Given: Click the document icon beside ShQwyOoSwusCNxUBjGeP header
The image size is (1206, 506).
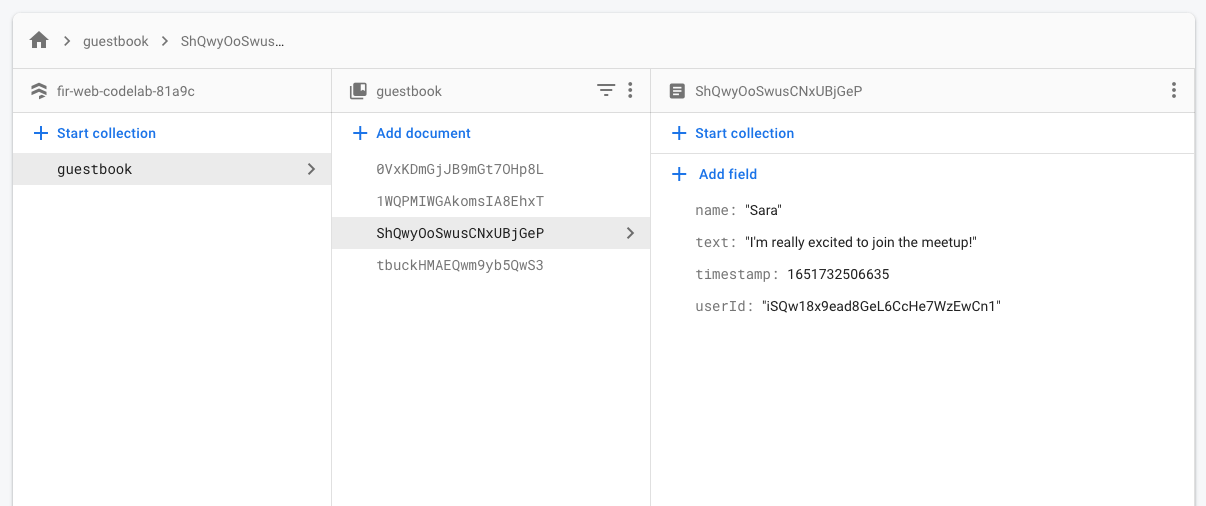Looking at the screenshot, I should [677, 91].
